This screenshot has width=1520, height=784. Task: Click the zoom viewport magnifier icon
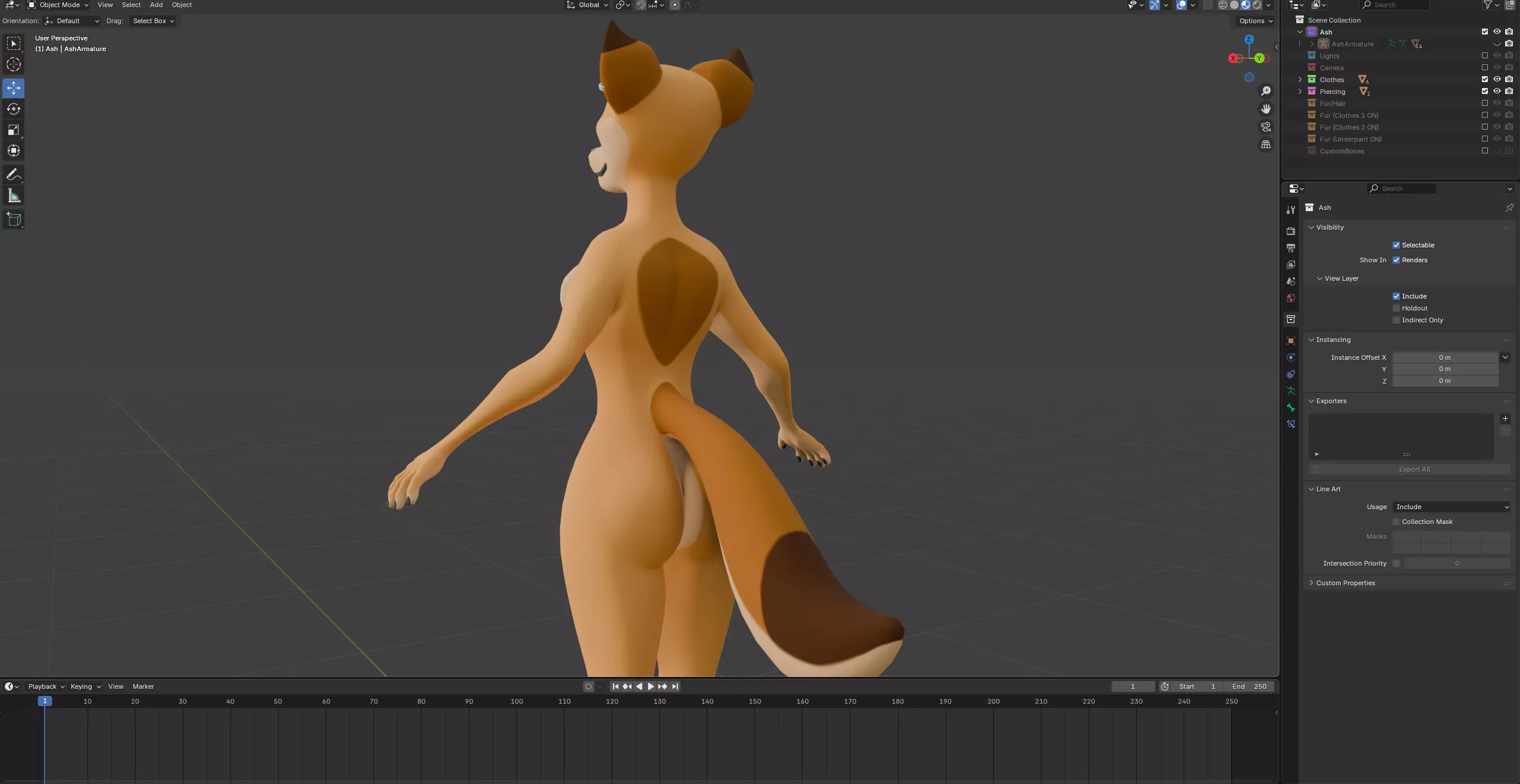[x=1266, y=91]
